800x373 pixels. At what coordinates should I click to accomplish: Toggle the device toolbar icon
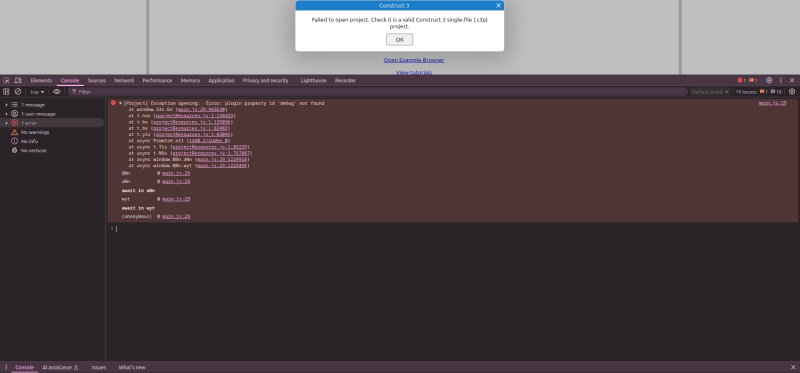[18, 81]
